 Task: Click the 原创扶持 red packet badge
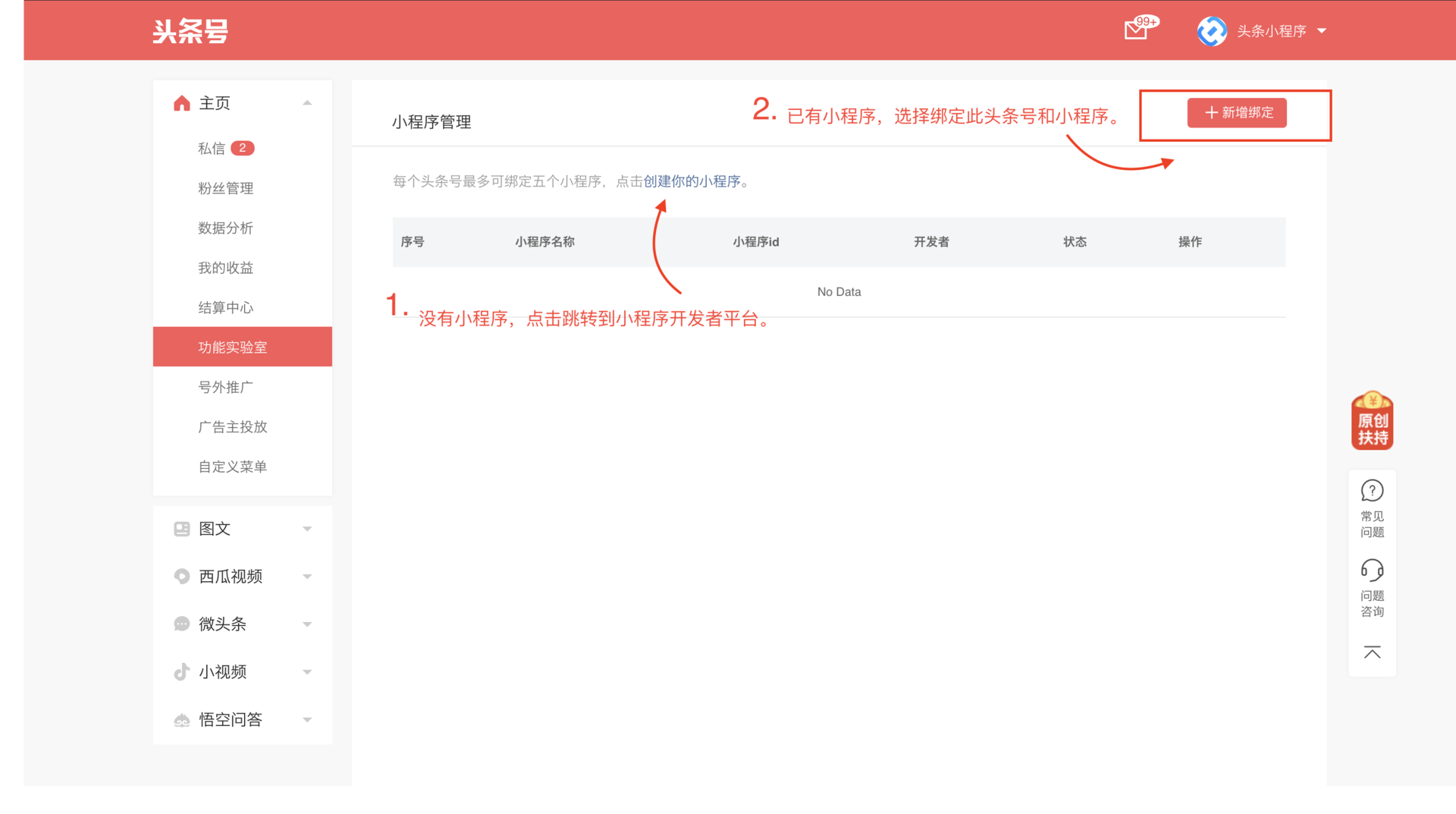tap(1372, 421)
